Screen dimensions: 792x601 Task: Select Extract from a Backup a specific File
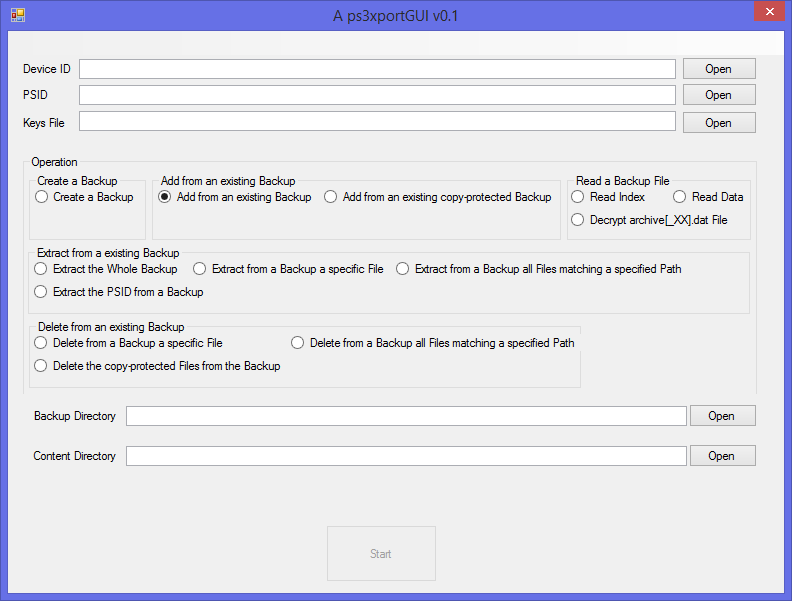pos(200,269)
